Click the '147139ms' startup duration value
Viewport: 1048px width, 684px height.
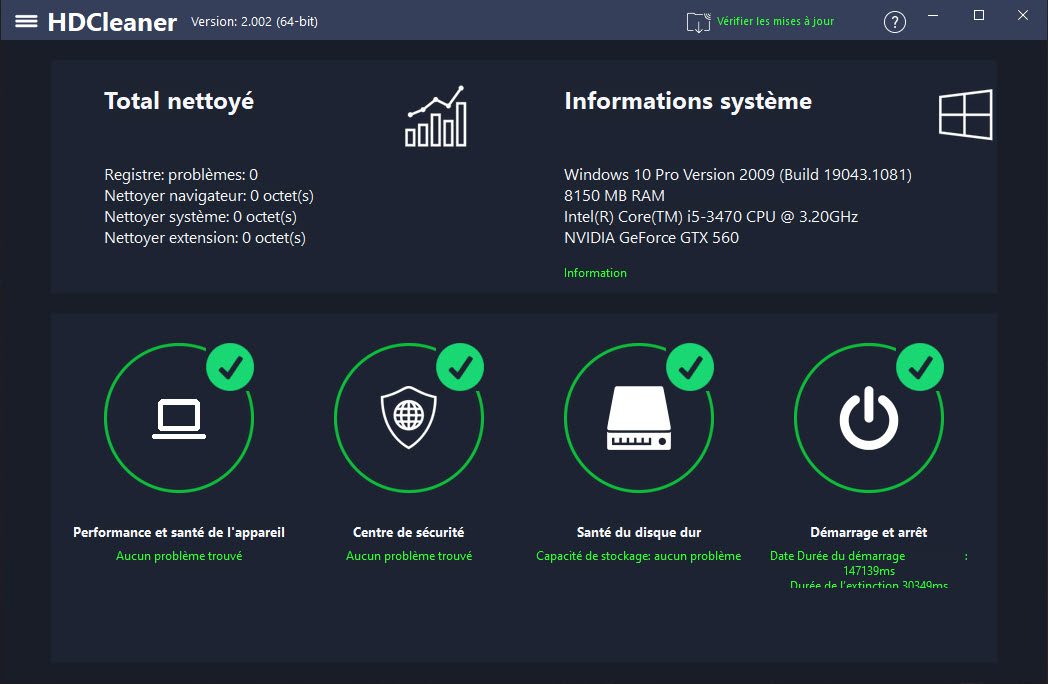click(869, 571)
